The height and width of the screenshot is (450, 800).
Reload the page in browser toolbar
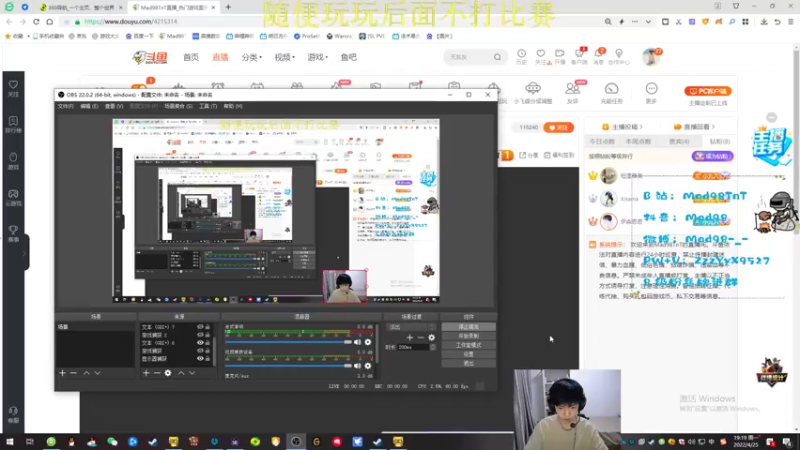[36, 22]
